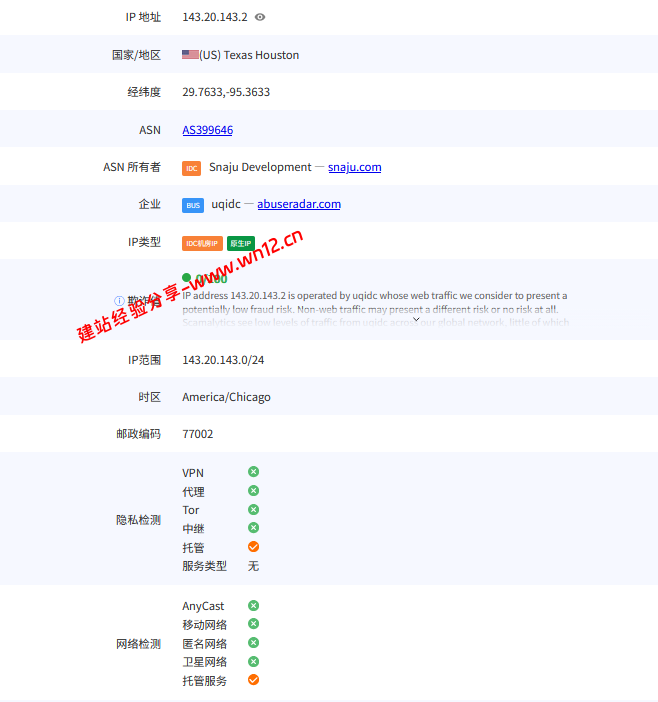Click the VPN status cross icon
Viewport: 658px width, 702px height.
(253, 472)
